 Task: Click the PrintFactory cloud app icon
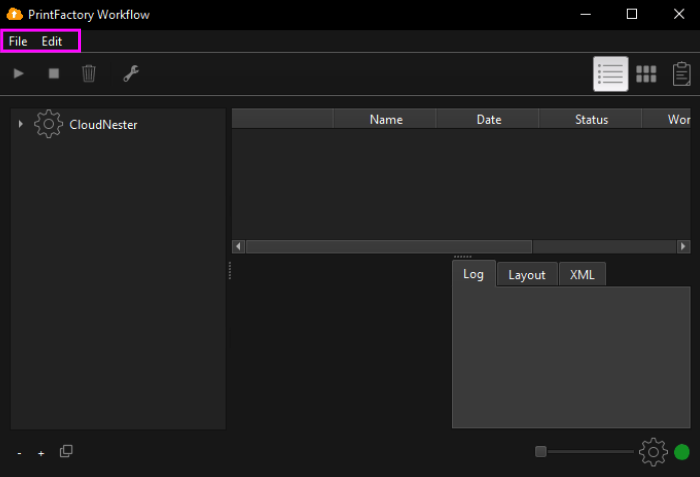pos(14,14)
